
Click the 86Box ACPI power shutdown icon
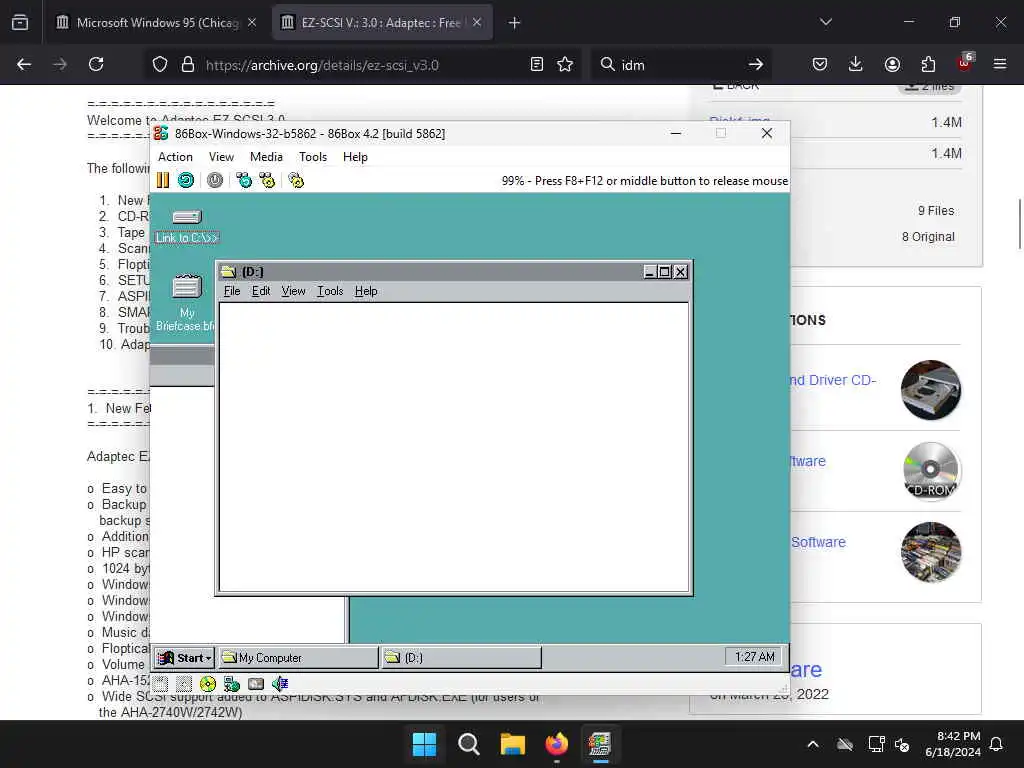pyautogui.click(x=215, y=180)
